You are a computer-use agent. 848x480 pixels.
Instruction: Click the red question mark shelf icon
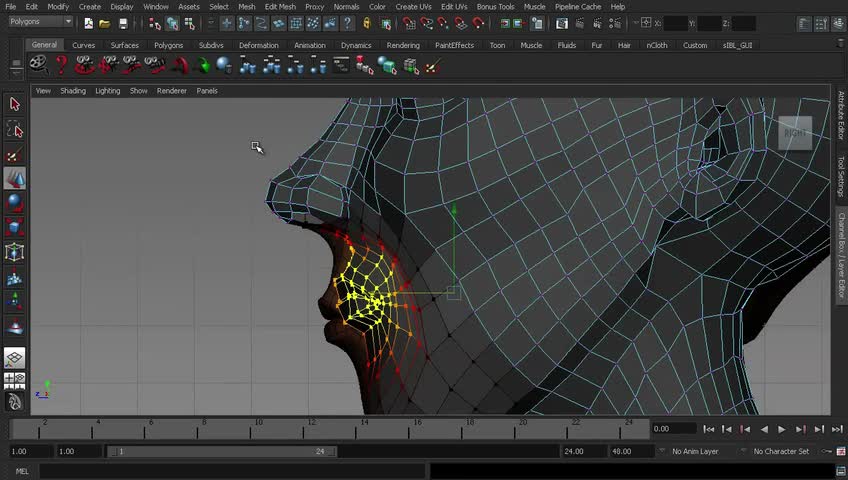(x=61, y=65)
